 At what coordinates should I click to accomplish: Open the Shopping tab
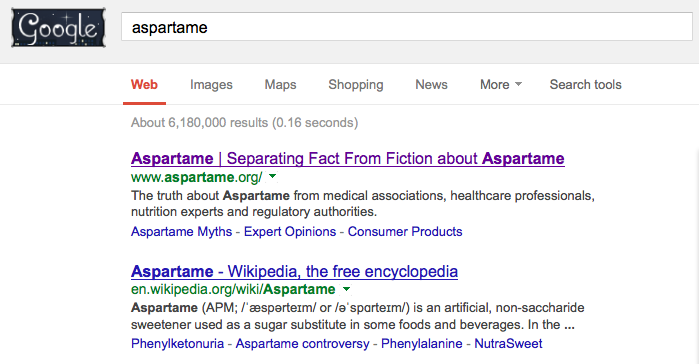356,85
